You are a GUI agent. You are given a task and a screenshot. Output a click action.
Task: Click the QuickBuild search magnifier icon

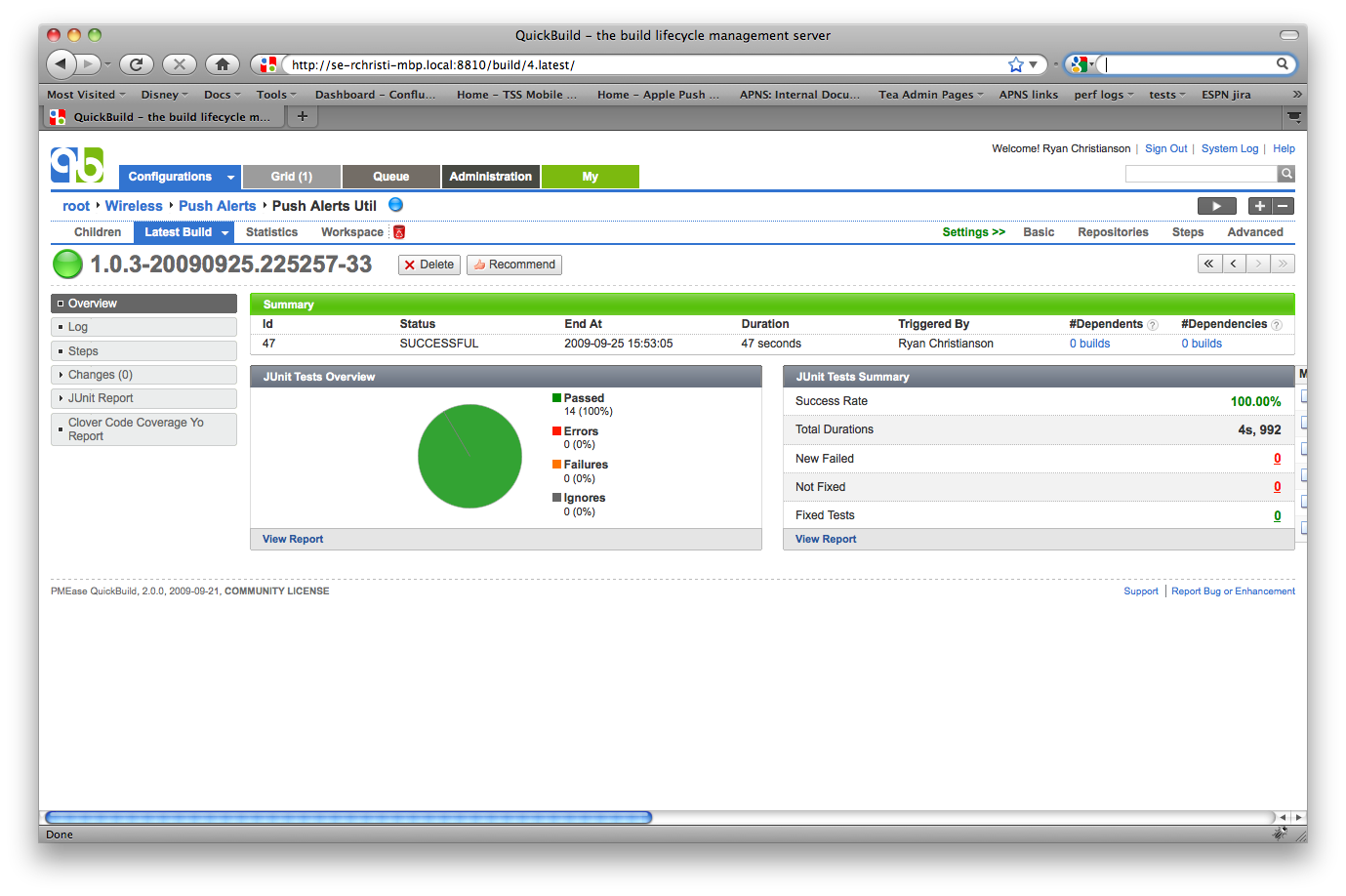click(1286, 174)
